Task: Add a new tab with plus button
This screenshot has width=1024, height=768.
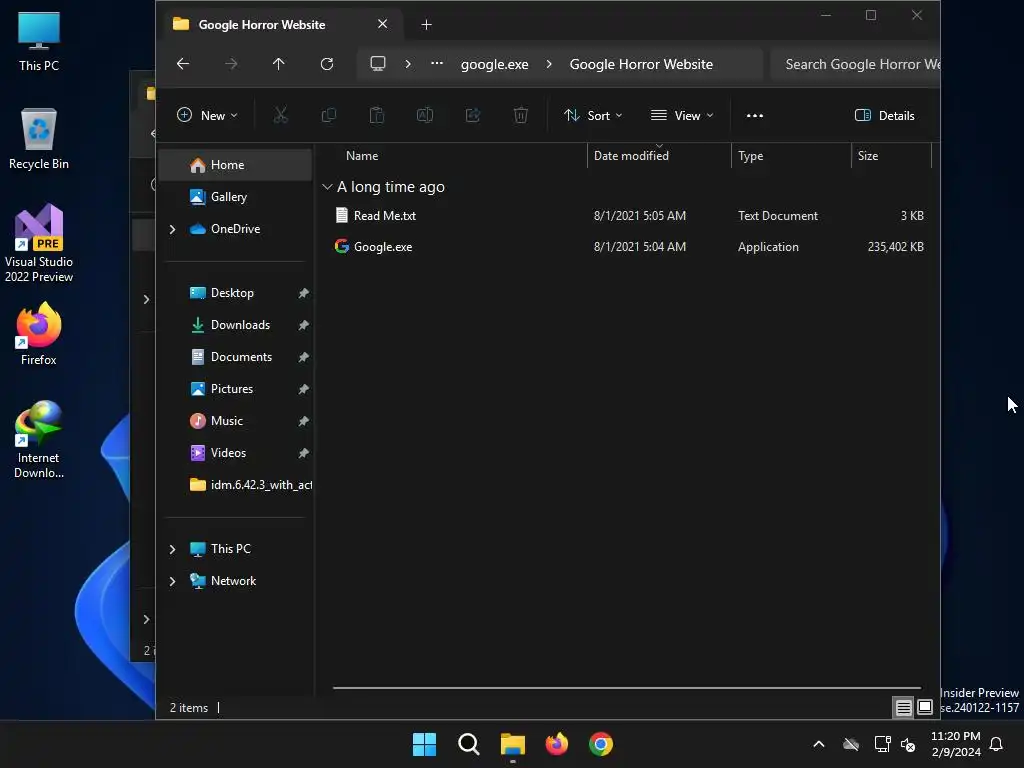Action: 426,25
